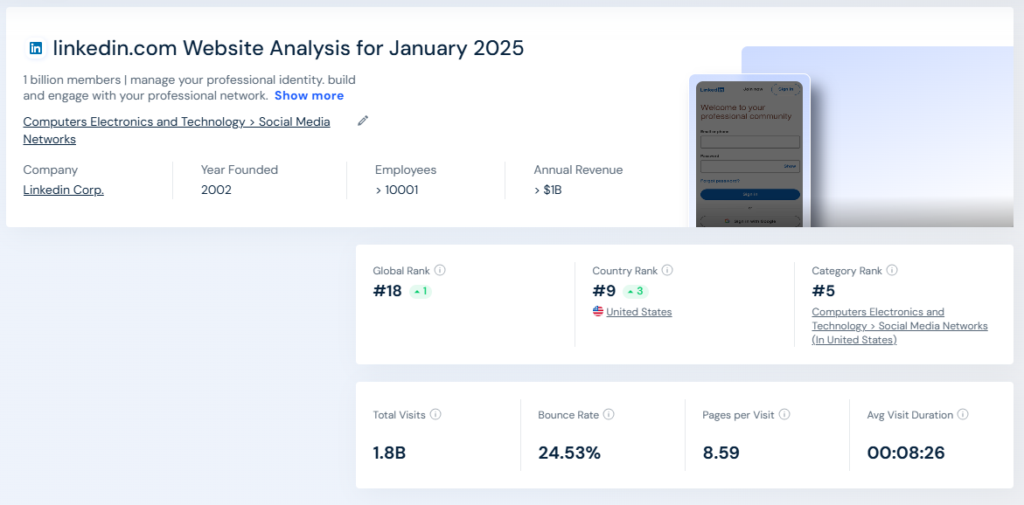Click the info icon beside Country Rank
This screenshot has height=505, width=1024.
pyautogui.click(x=667, y=270)
